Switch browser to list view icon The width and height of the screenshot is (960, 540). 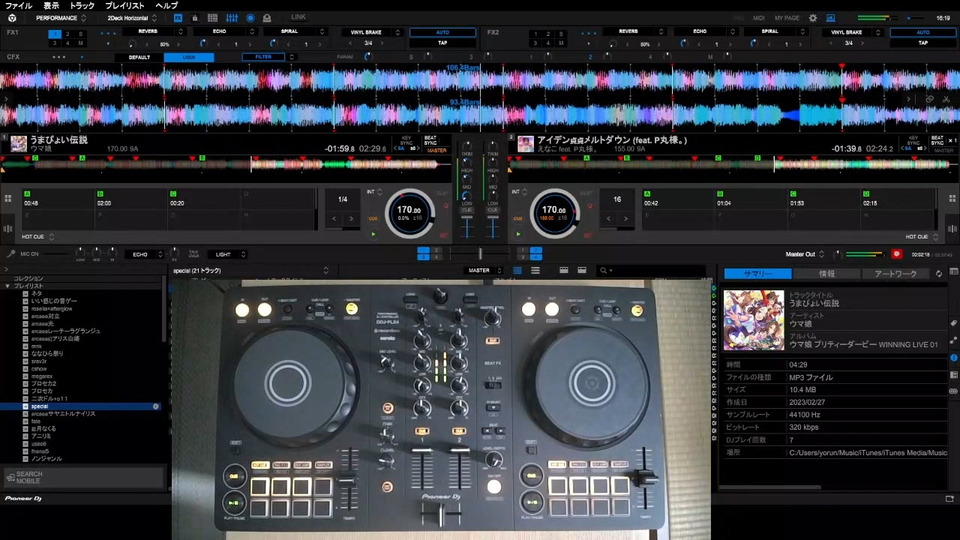coord(517,270)
